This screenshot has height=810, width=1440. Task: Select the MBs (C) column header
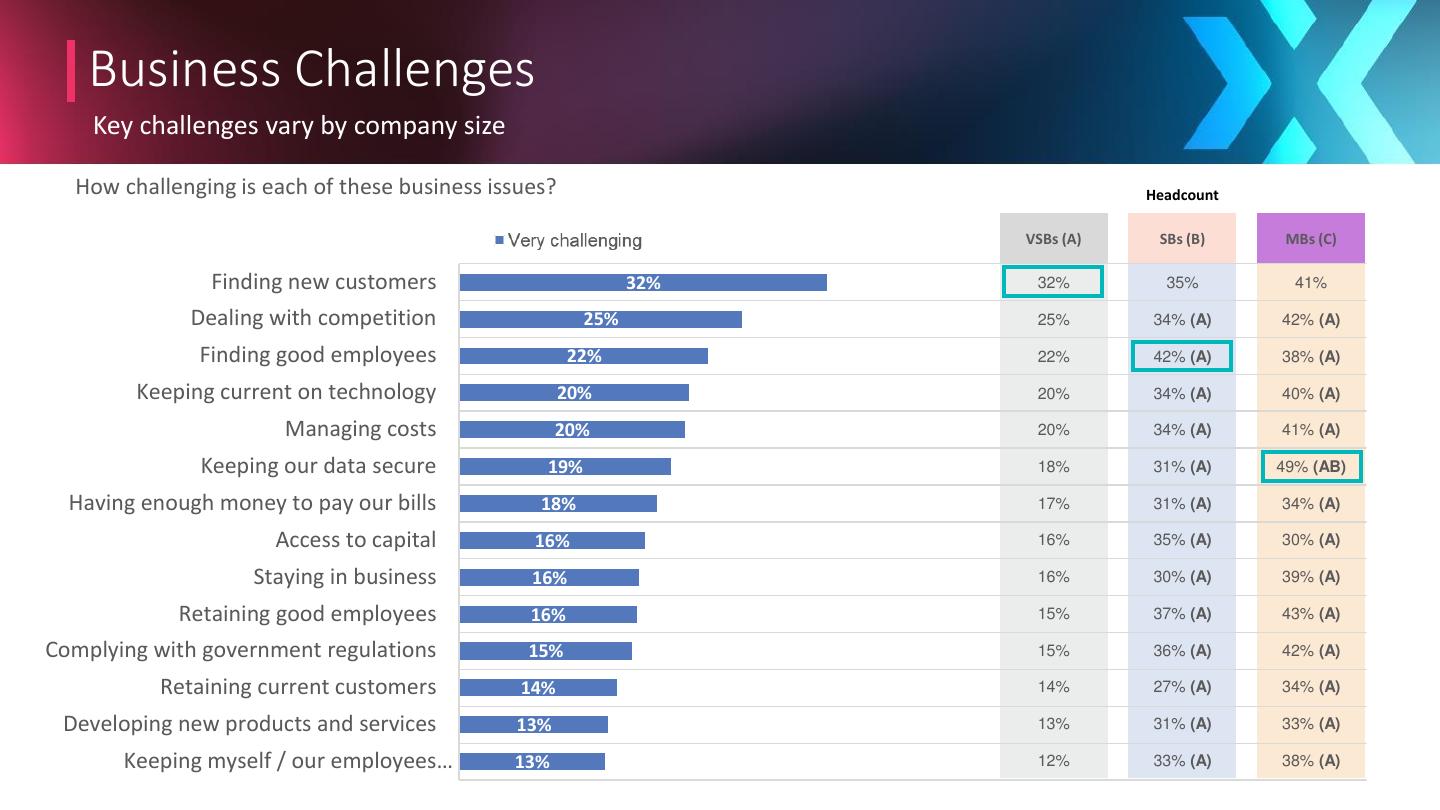pyautogui.click(x=1310, y=239)
